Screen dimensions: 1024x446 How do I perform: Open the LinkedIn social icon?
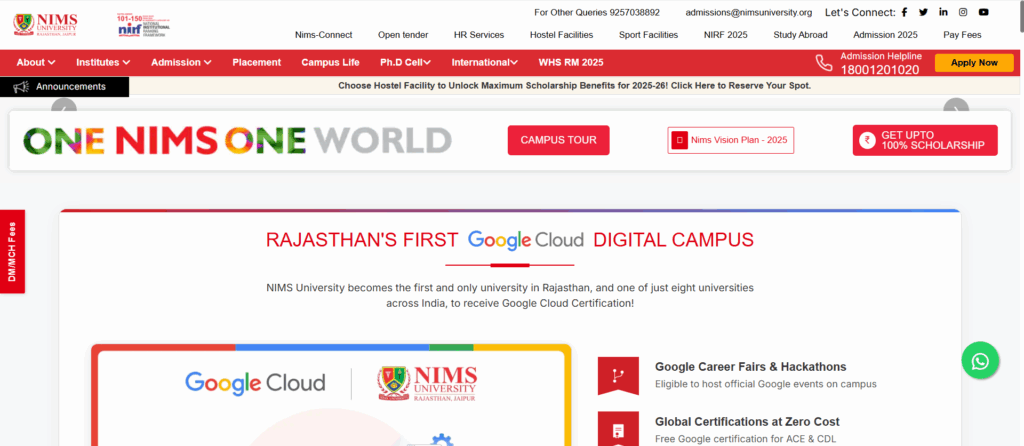click(943, 12)
